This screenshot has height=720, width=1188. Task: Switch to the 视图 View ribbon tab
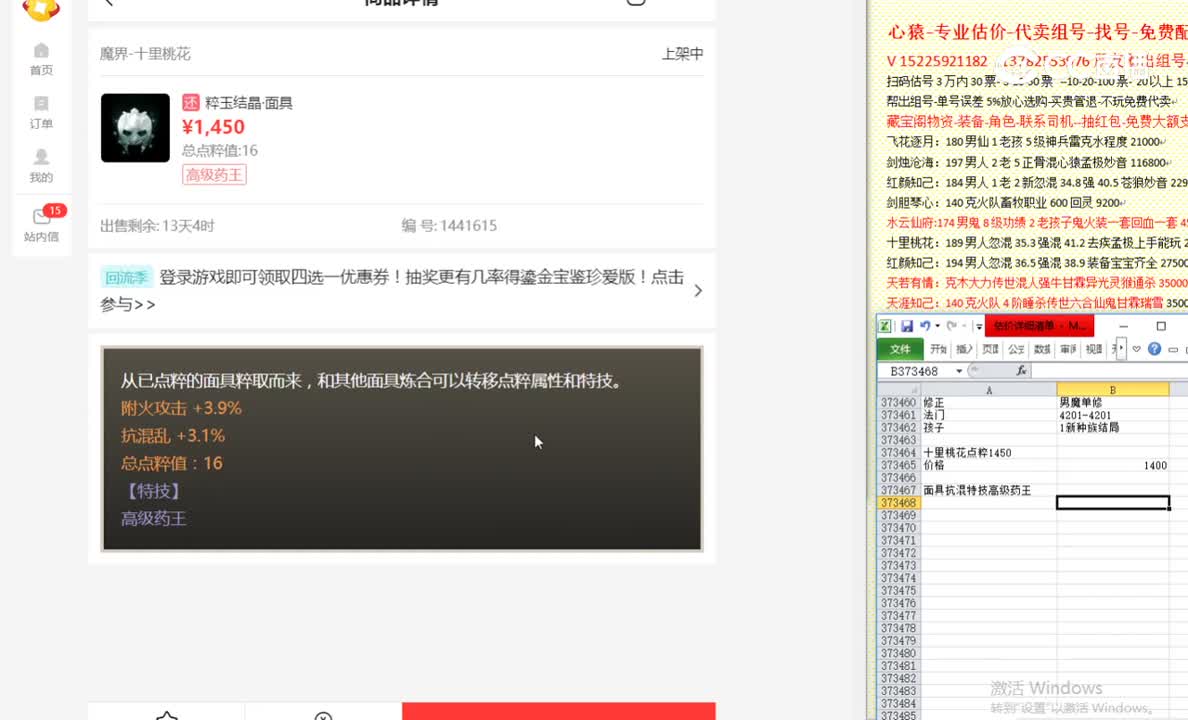[x=1094, y=349]
